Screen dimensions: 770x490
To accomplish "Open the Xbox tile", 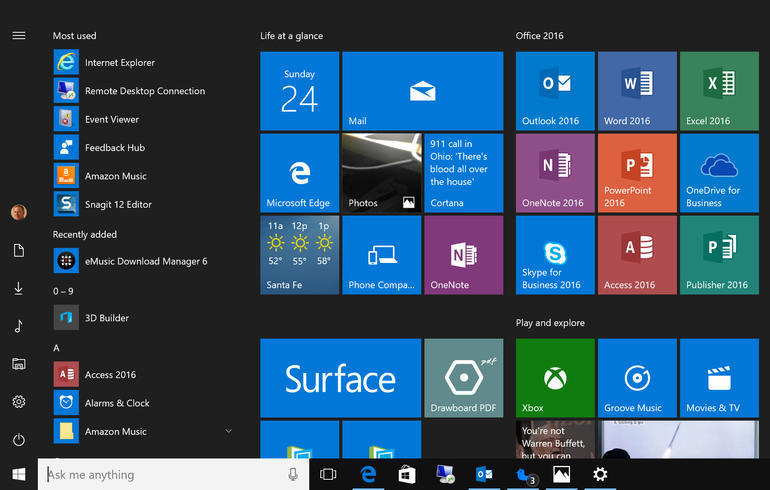I will (554, 377).
